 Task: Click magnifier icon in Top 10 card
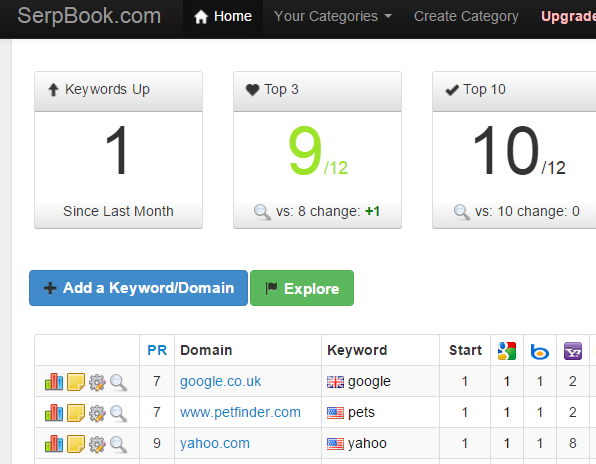[x=462, y=212]
